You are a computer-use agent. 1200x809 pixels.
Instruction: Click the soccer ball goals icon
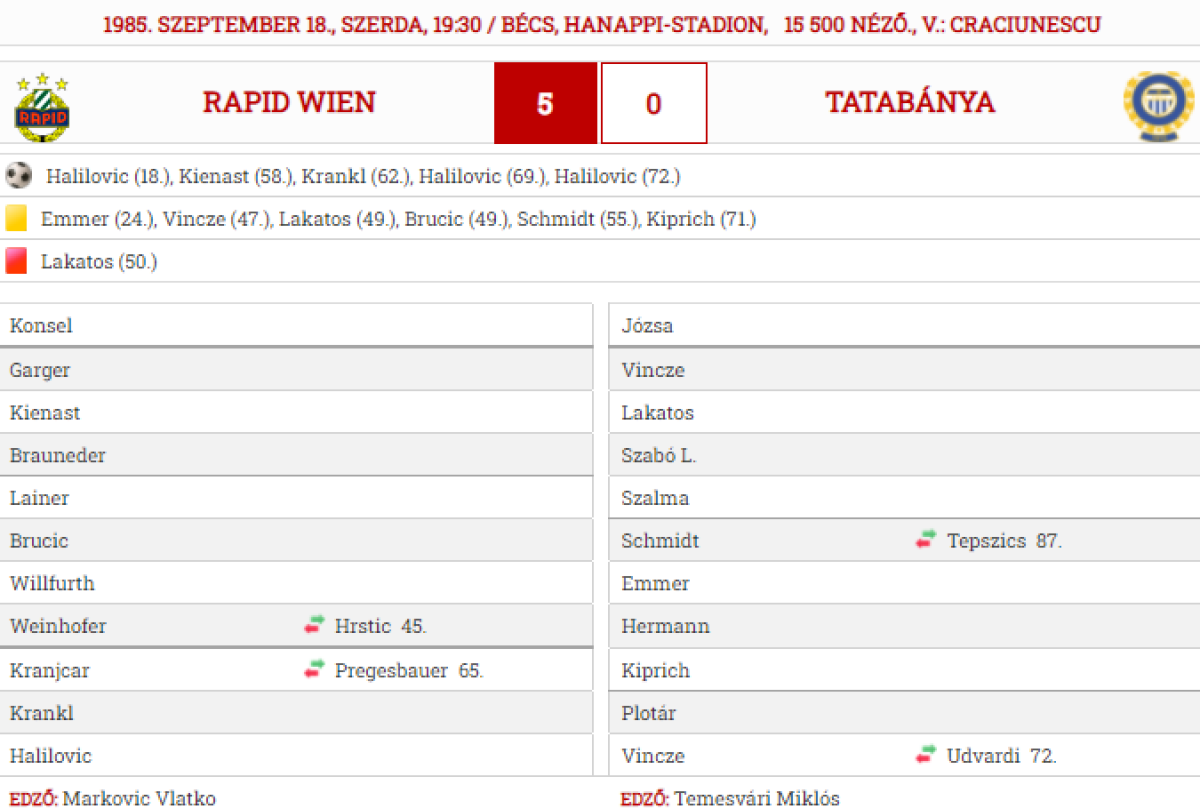18,176
